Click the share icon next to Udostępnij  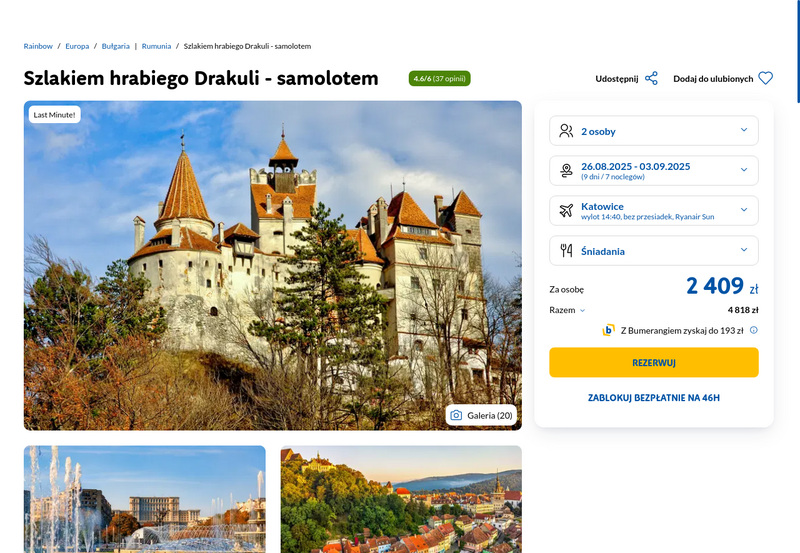651,79
